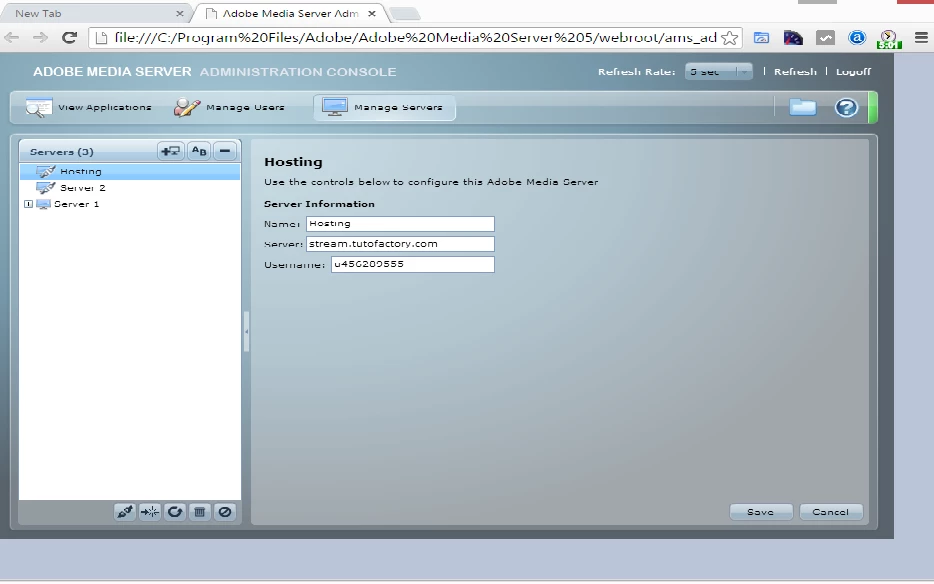Click the Refresh link
This screenshot has height=584, width=934.
(x=795, y=72)
